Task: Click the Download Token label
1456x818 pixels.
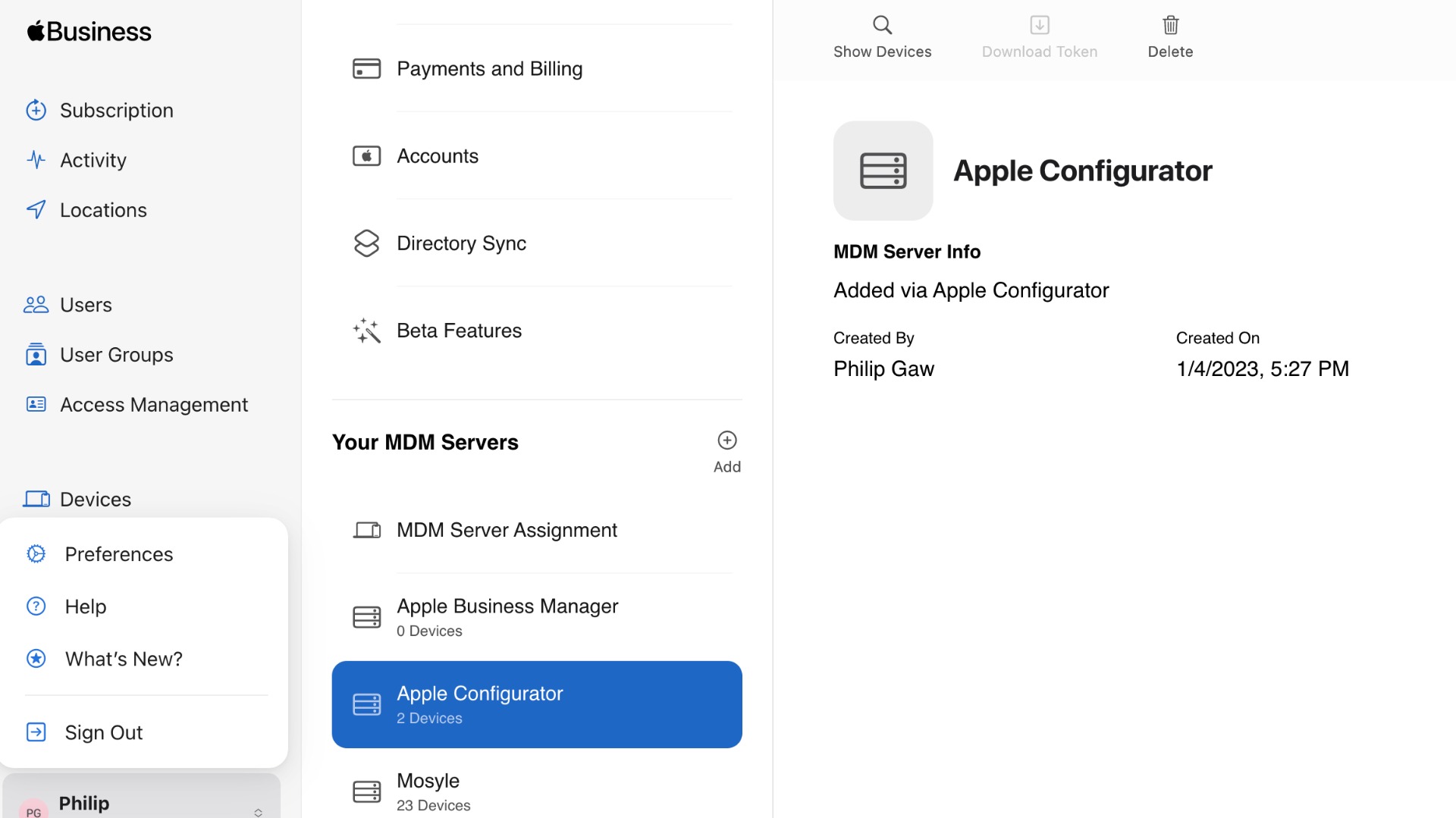Action: pyautogui.click(x=1039, y=52)
